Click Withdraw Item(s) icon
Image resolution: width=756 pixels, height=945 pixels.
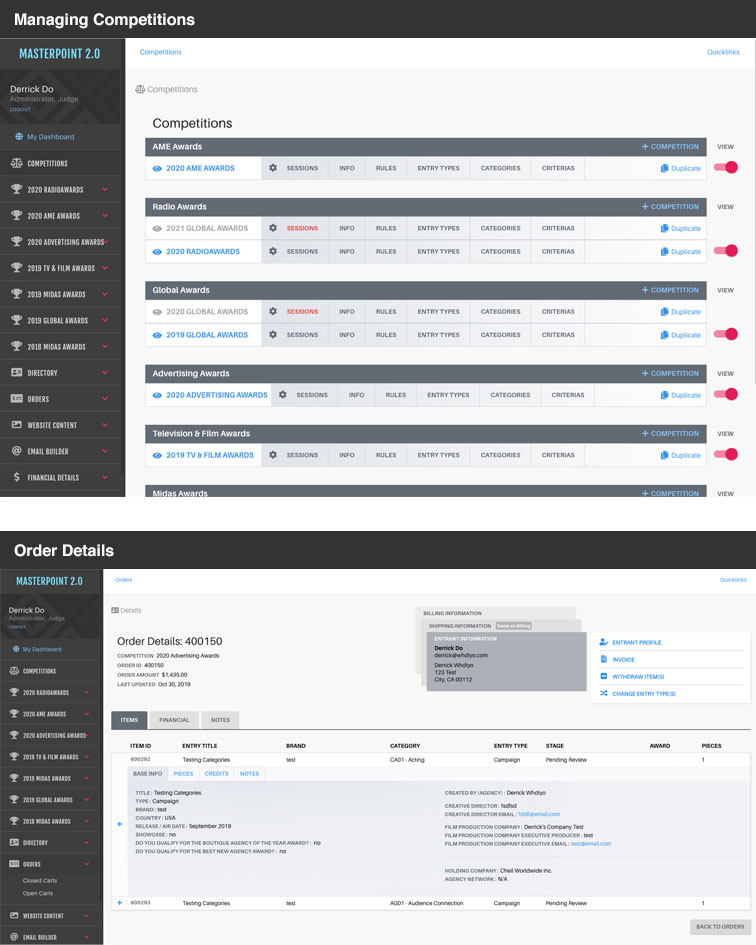[603, 677]
